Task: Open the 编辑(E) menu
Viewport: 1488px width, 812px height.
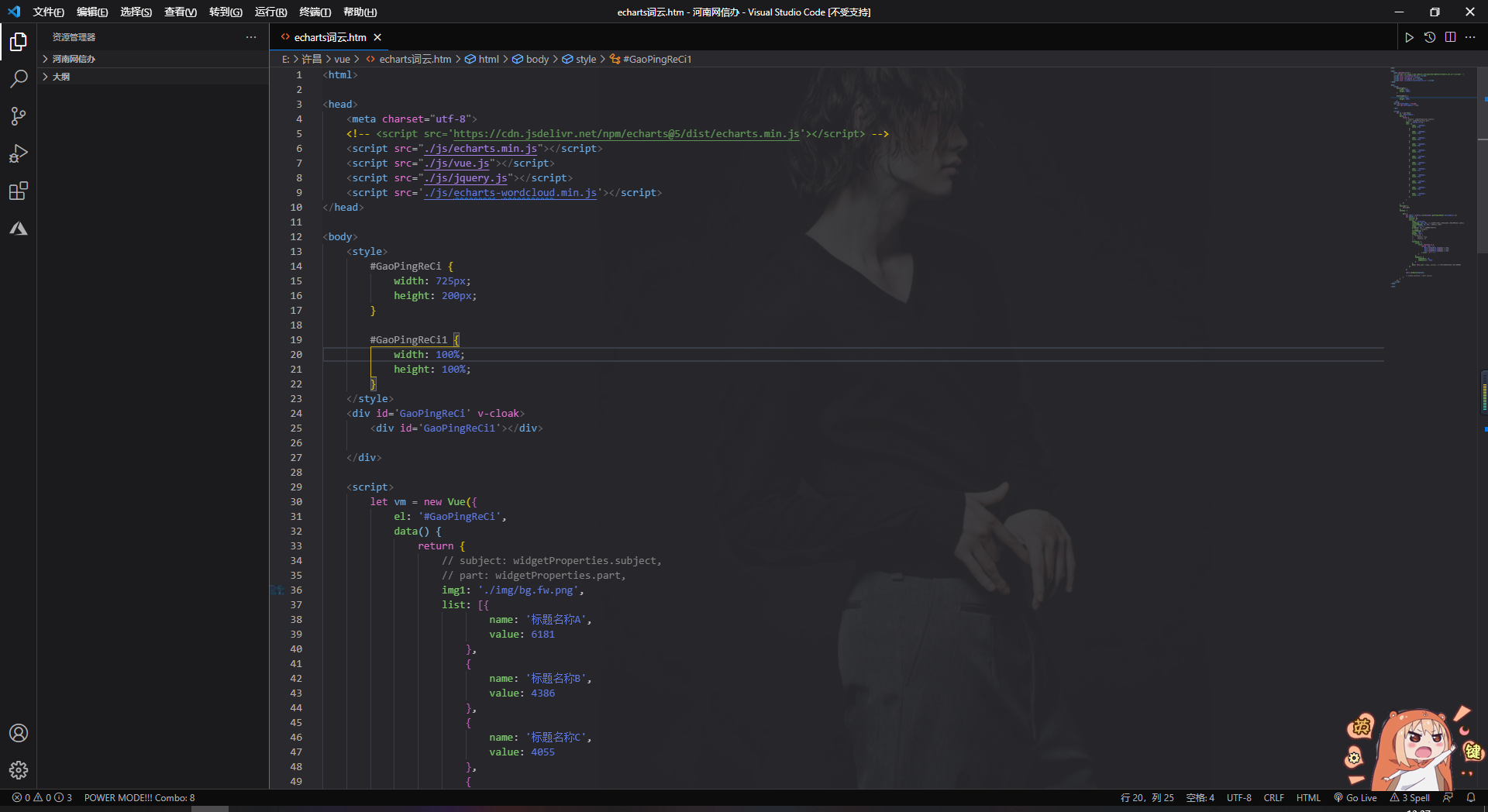Action: pos(92,12)
